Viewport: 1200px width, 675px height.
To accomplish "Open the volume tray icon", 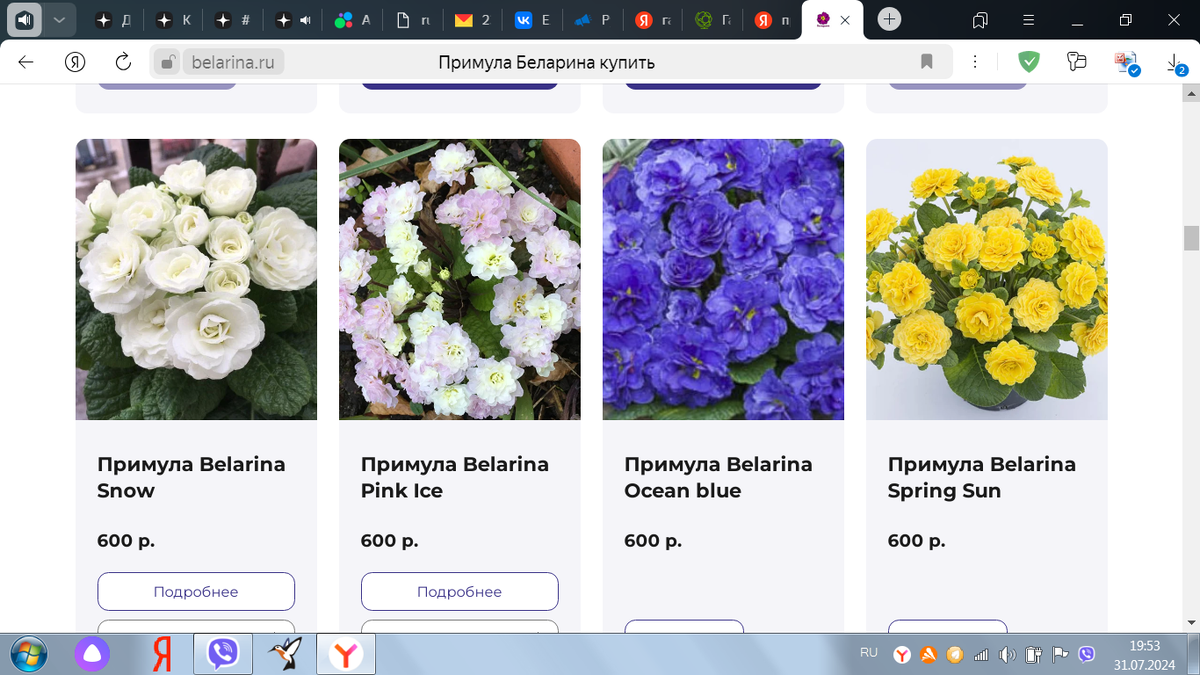I will (1007, 655).
